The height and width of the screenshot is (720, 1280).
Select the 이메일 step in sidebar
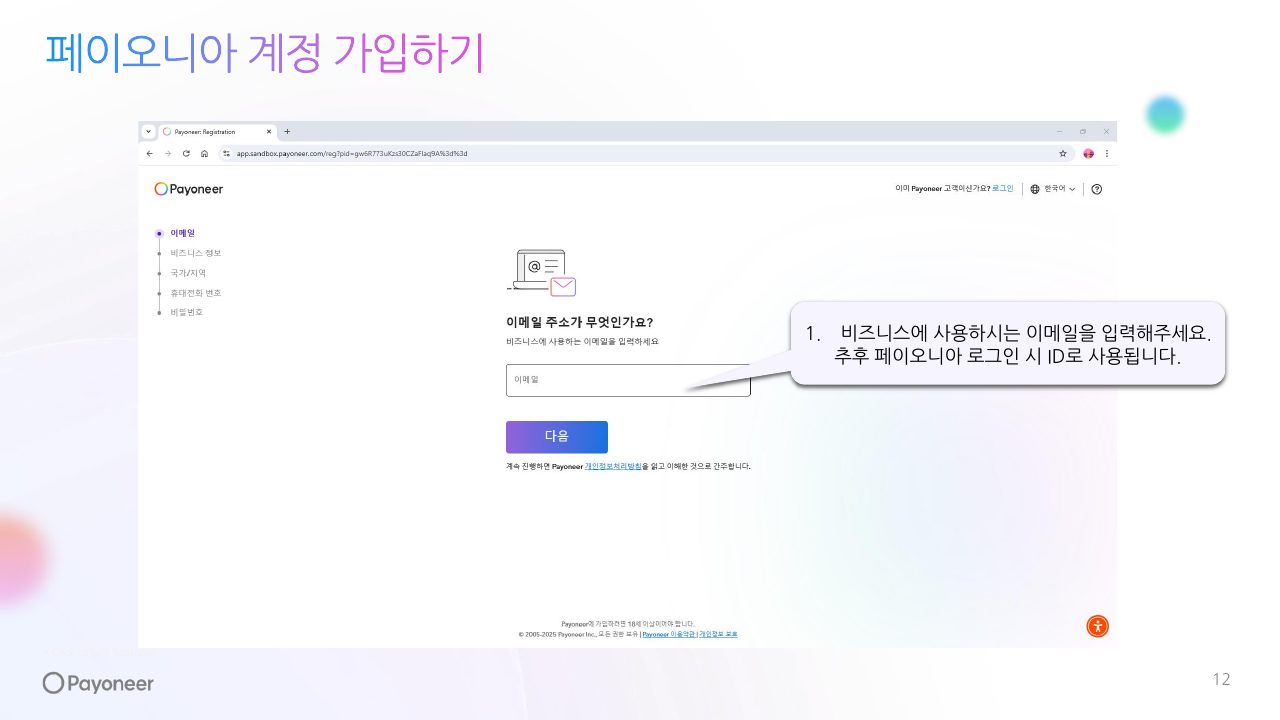point(182,233)
